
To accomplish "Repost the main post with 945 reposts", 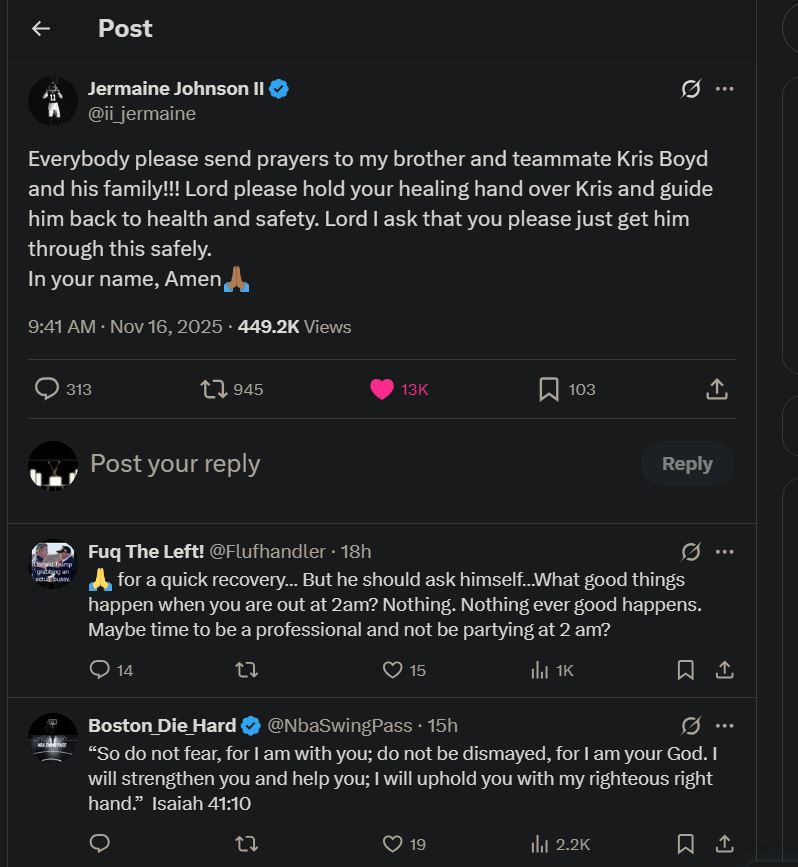I will [x=214, y=389].
